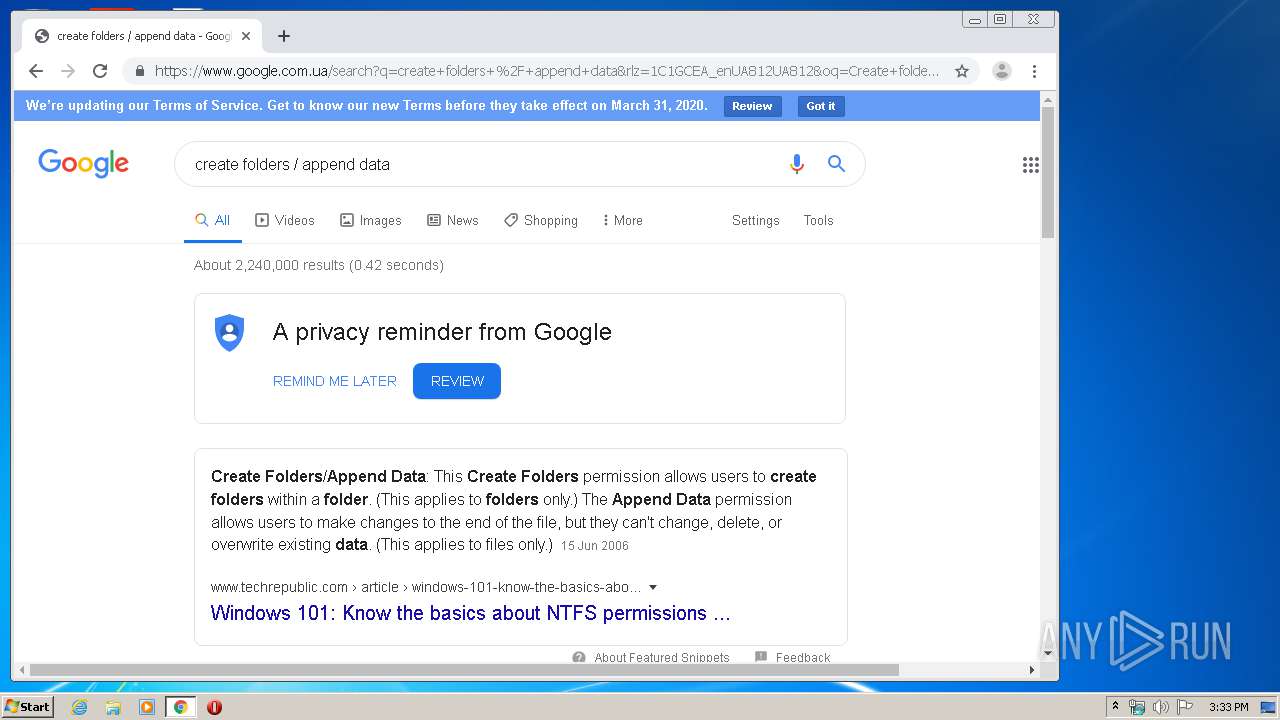Switch to Videos results
Viewport: 1280px width, 720px height.
tap(285, 220)
